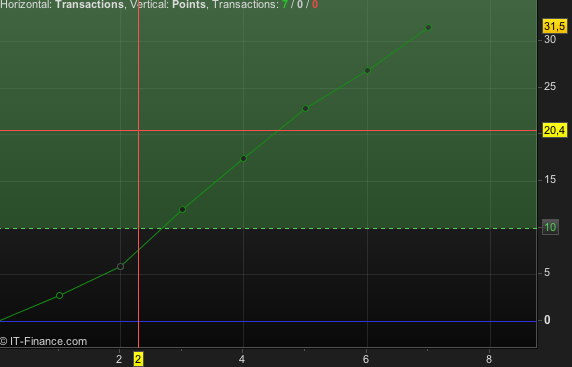Click the 0 tick on vertical axis

click(547, 320)
